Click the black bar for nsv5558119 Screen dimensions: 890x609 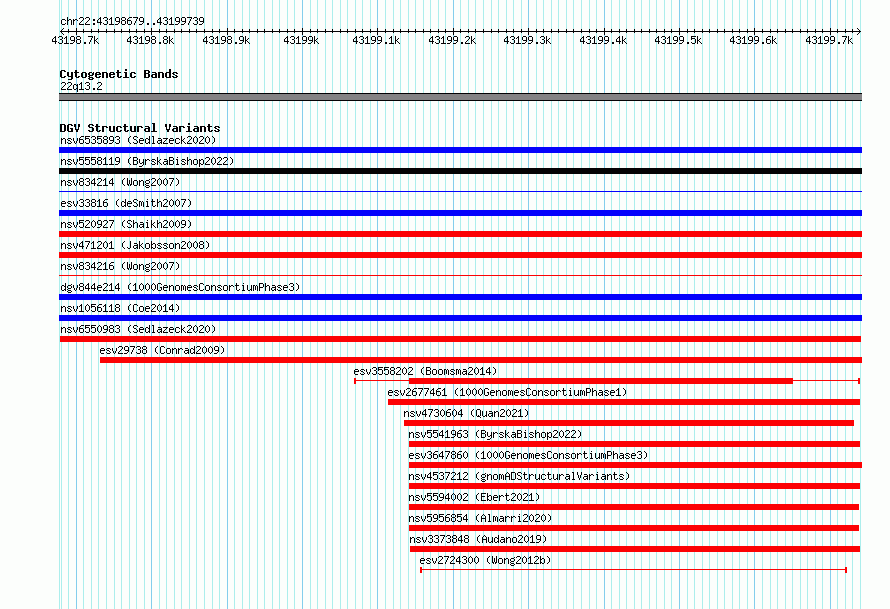click(x=460, y=171)
